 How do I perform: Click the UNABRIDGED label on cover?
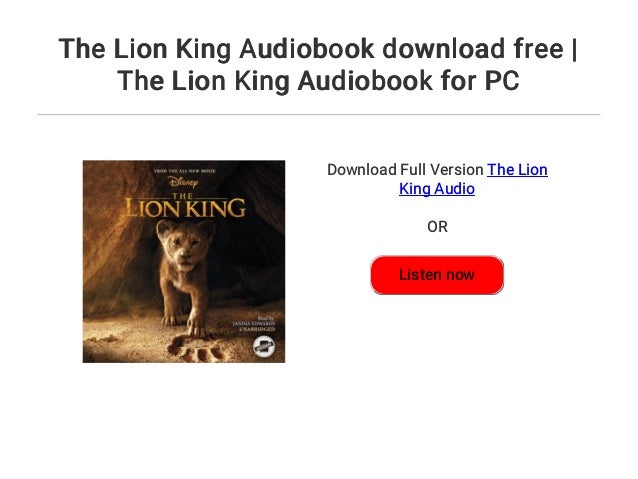click(x=257, y=329)
